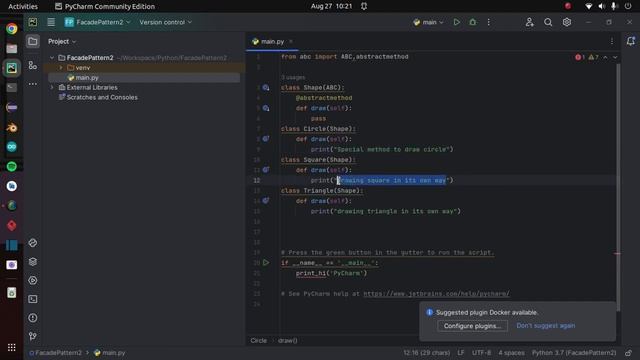Open More Actions beside the debug button
Image resolution: width=640 pixels, height=360 pixels.
tap(489, 22)
